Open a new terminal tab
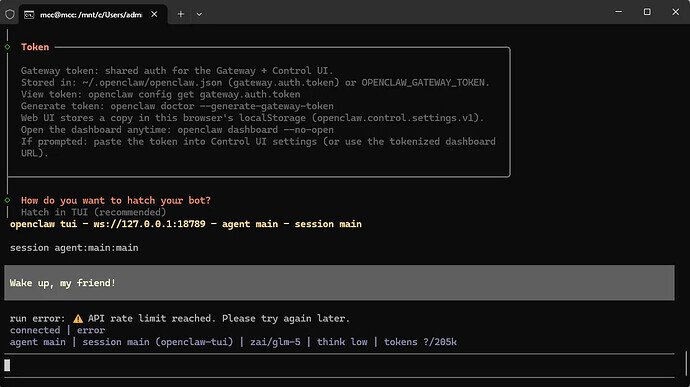 click(180, 14)
